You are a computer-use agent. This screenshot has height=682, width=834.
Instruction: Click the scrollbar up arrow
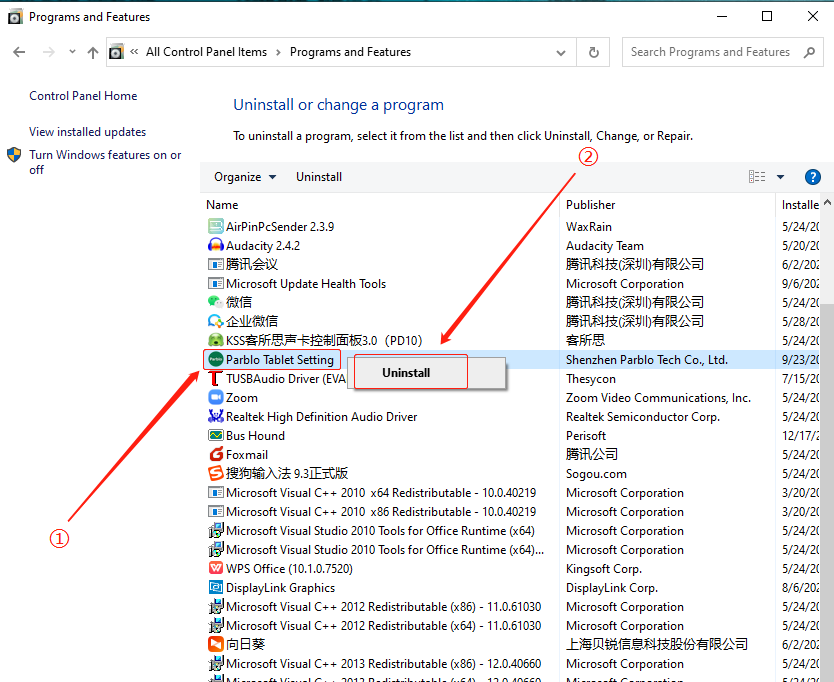pos(827,203)
